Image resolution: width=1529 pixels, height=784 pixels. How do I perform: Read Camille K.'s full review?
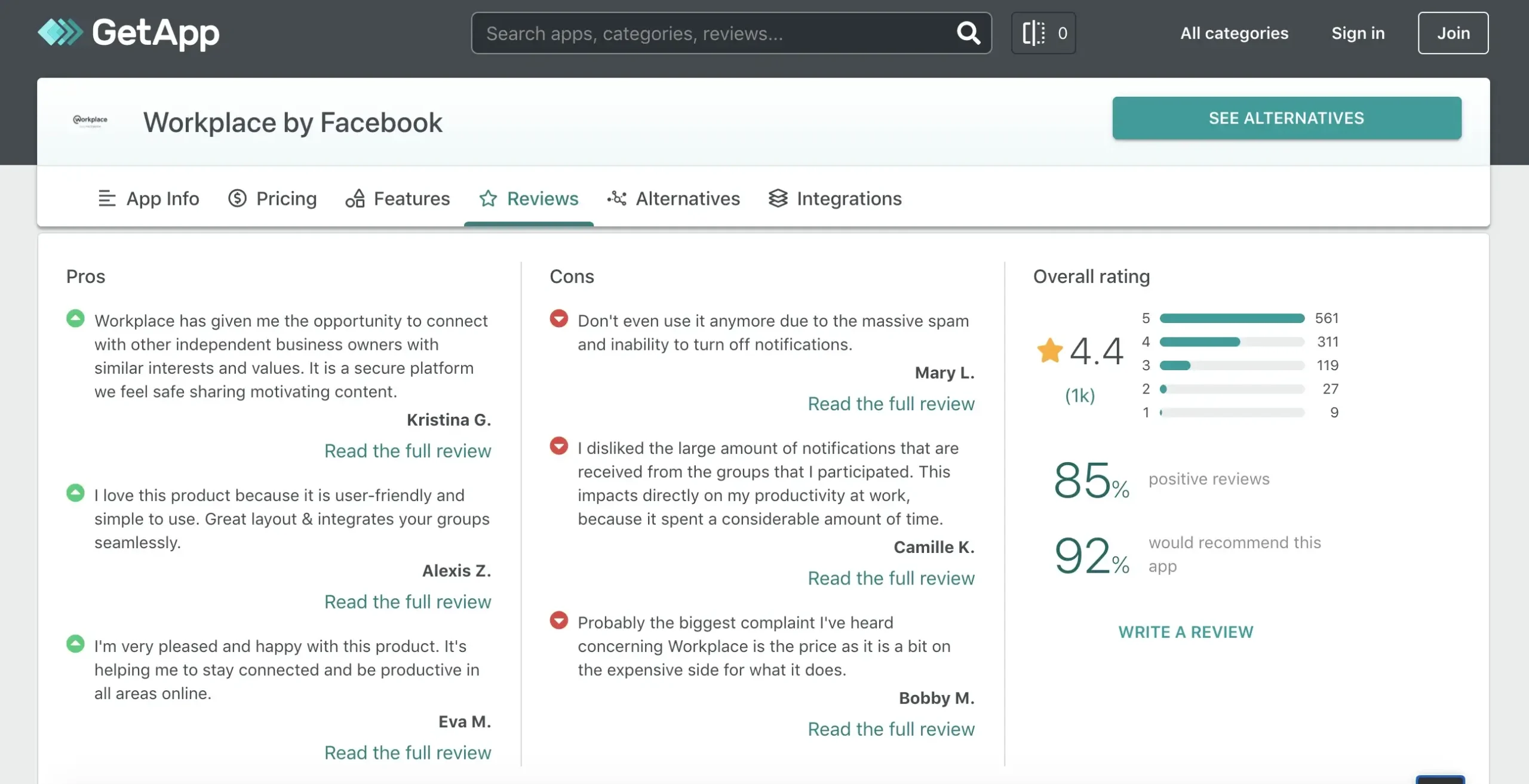point(891,578)
